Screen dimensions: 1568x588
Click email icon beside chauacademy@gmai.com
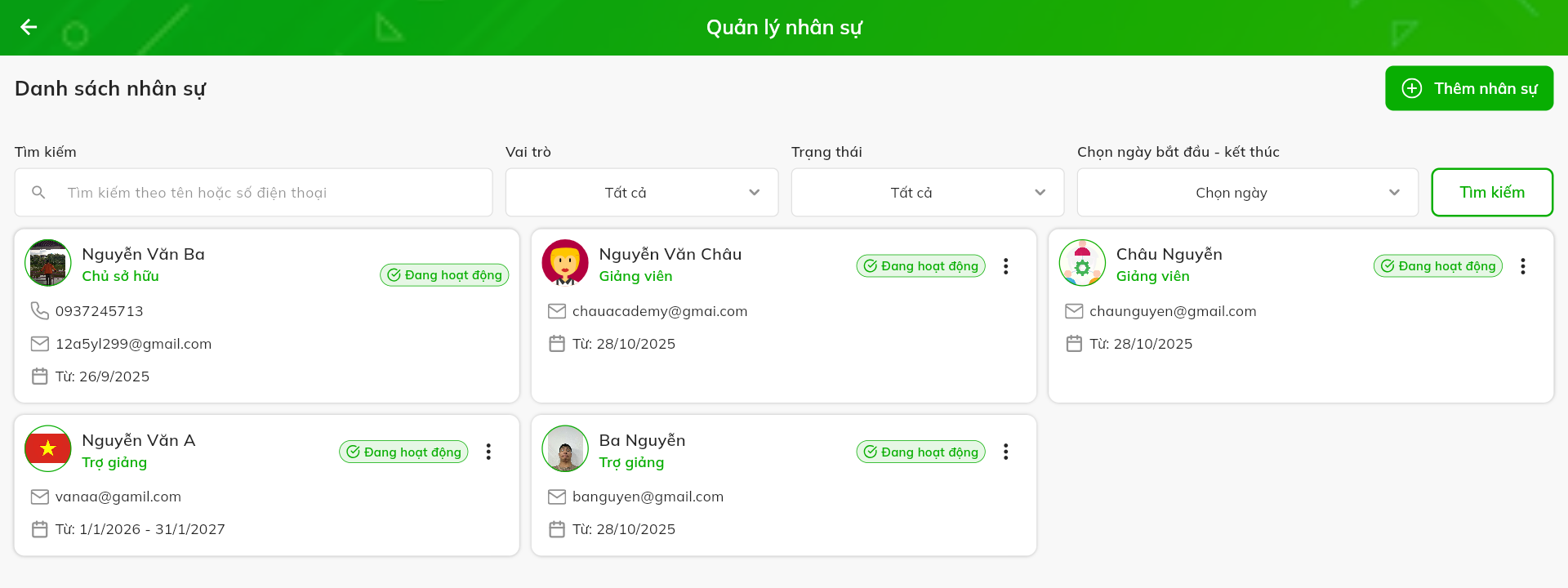557,311
